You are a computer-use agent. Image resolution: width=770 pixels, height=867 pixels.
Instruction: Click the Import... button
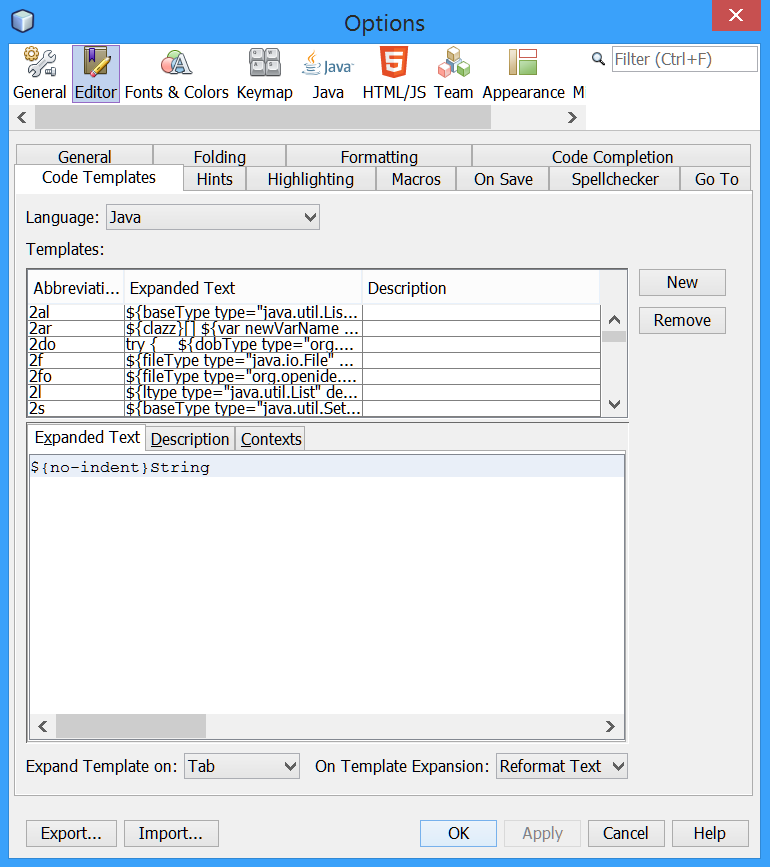(x=171, y=833)
